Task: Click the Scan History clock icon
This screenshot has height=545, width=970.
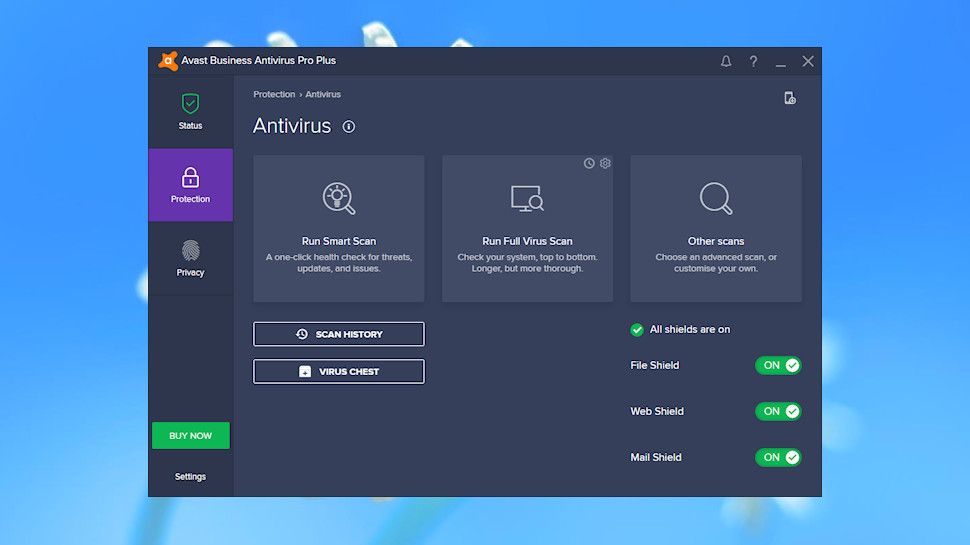Action: pyautogui.click(x=302, y=334)
